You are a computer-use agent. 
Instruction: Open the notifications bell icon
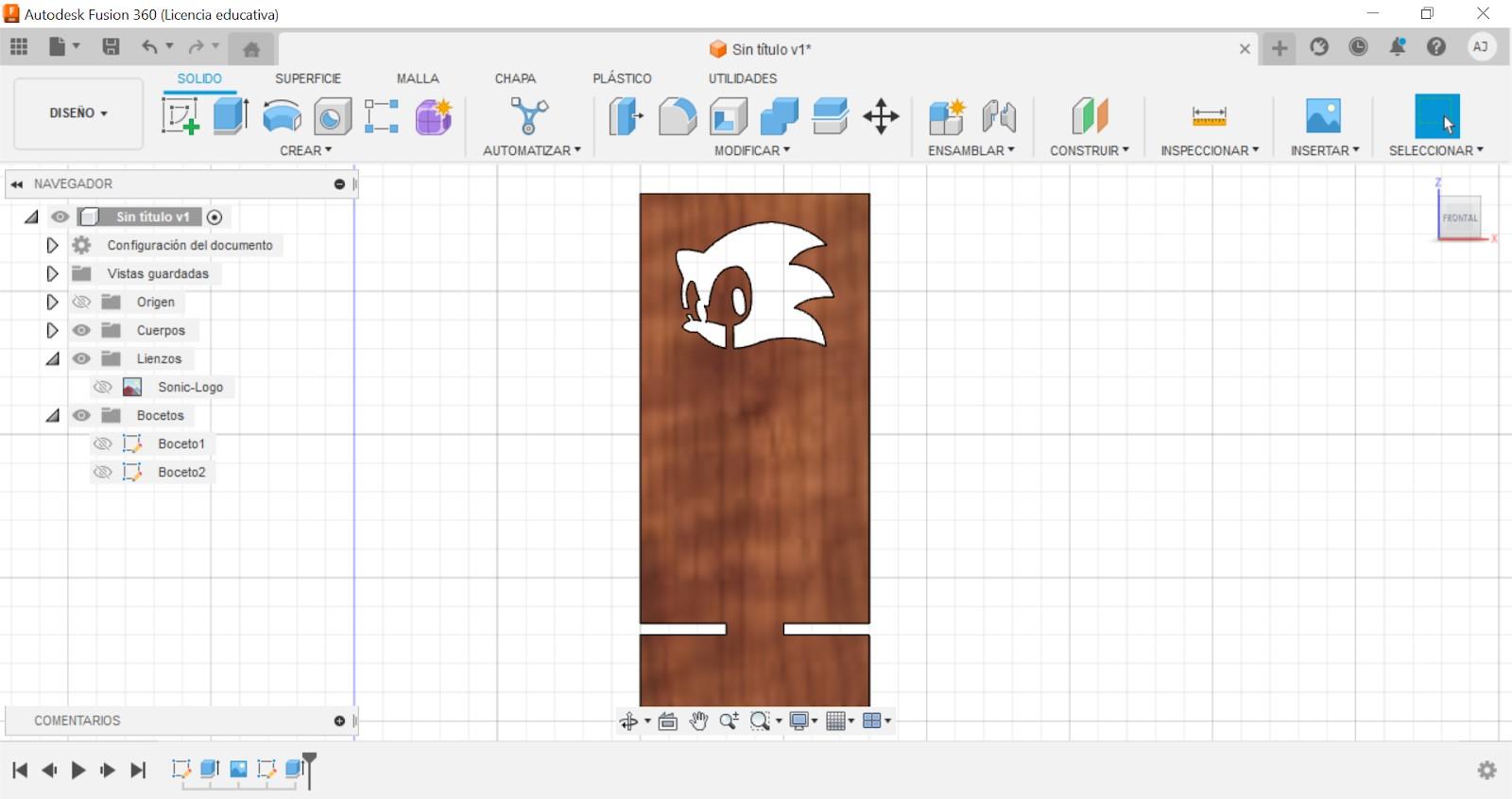coord(1398,47)
